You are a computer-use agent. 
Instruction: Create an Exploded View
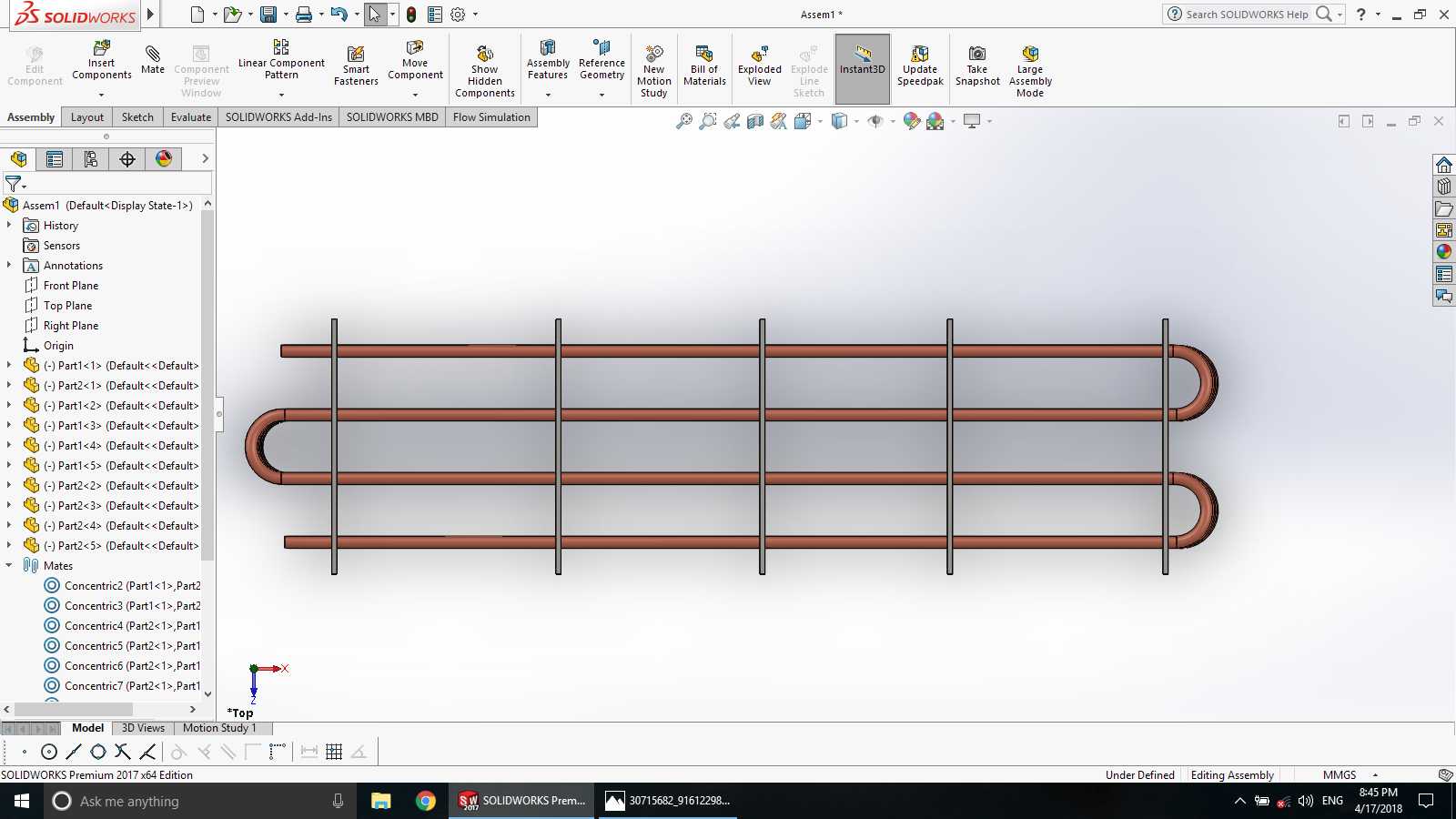(760, 66)
